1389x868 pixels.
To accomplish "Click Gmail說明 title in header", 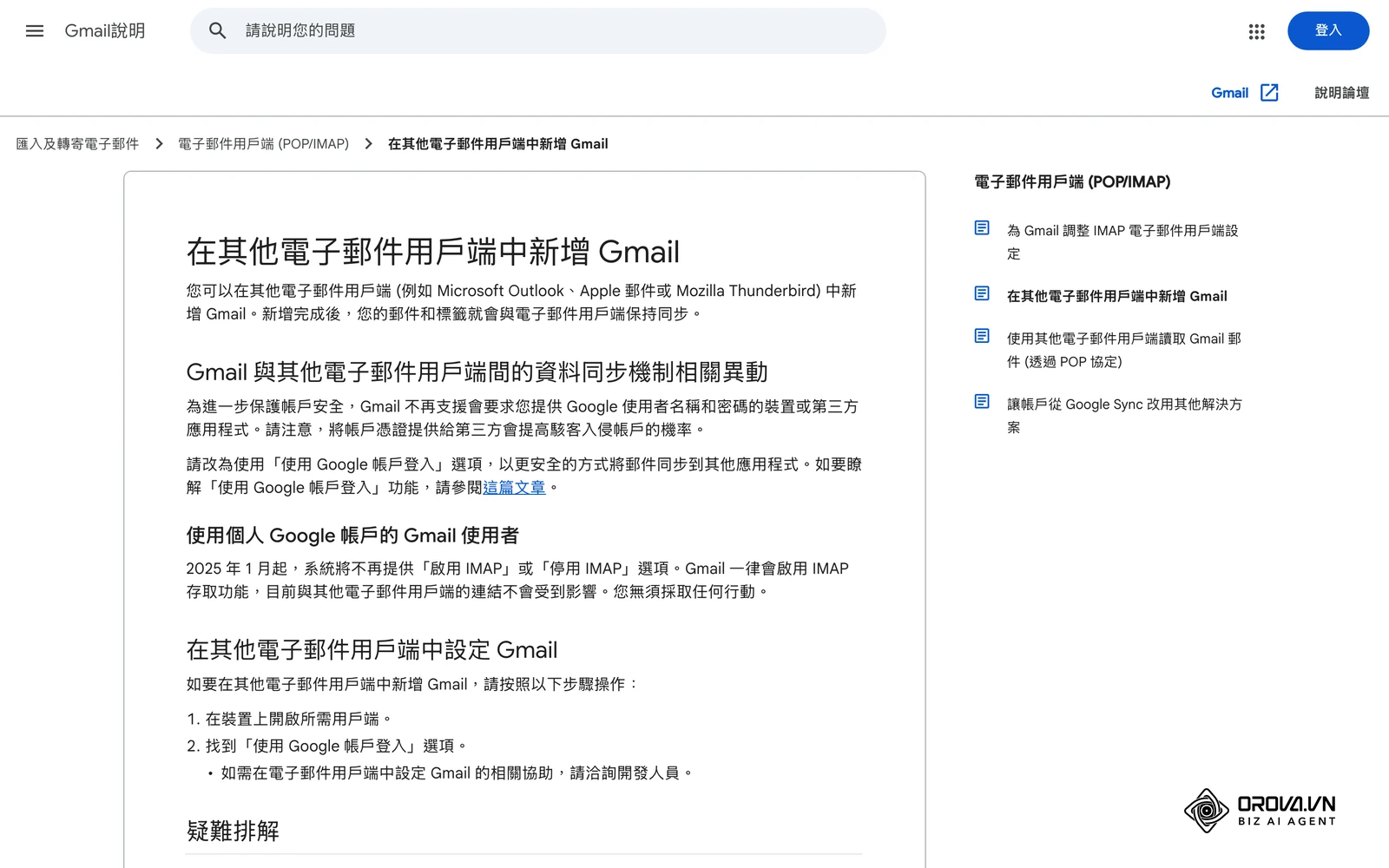I will [105, 31].
